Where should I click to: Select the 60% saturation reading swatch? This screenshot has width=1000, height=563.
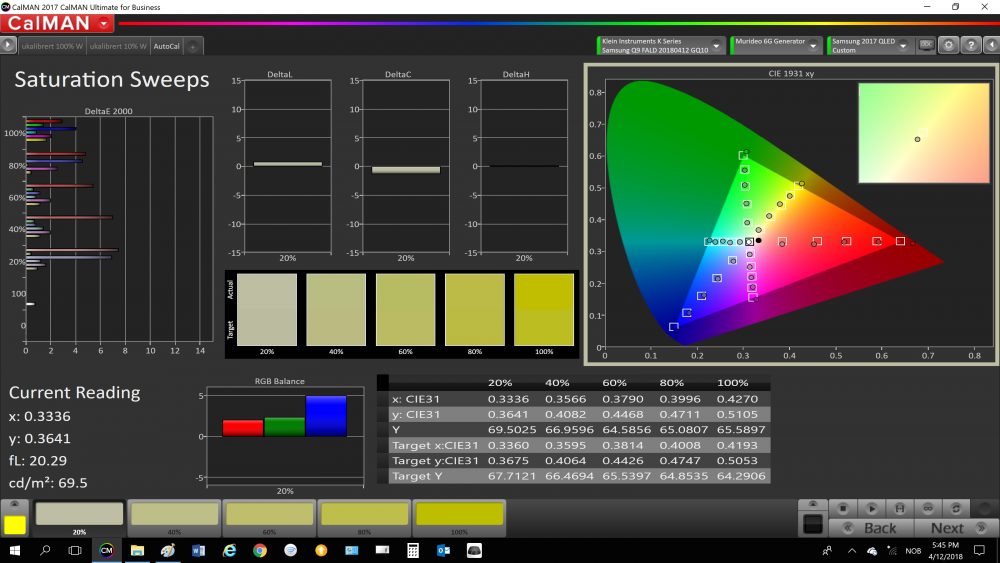coord(269,516)
